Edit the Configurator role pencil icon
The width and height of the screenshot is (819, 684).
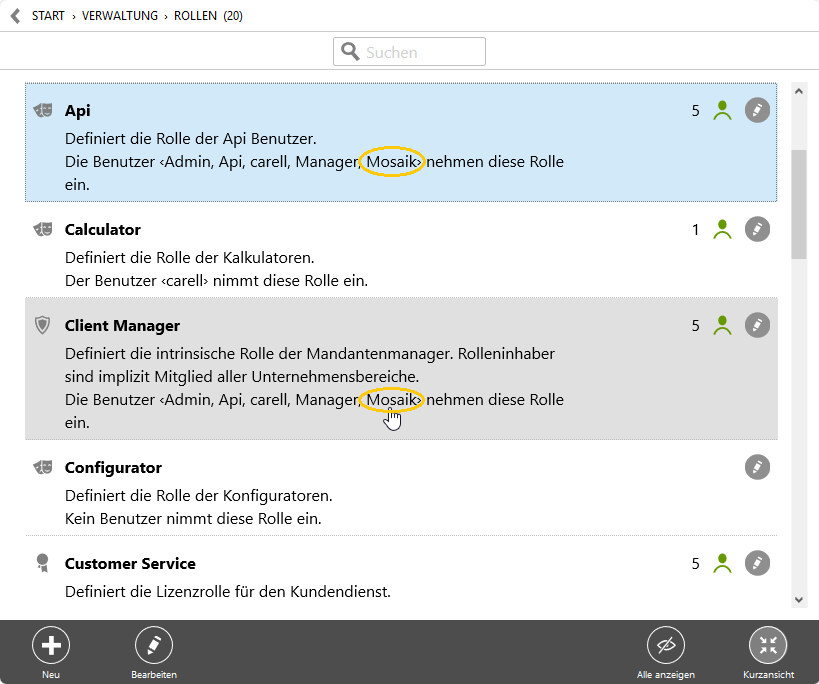(x=758, y=467)
